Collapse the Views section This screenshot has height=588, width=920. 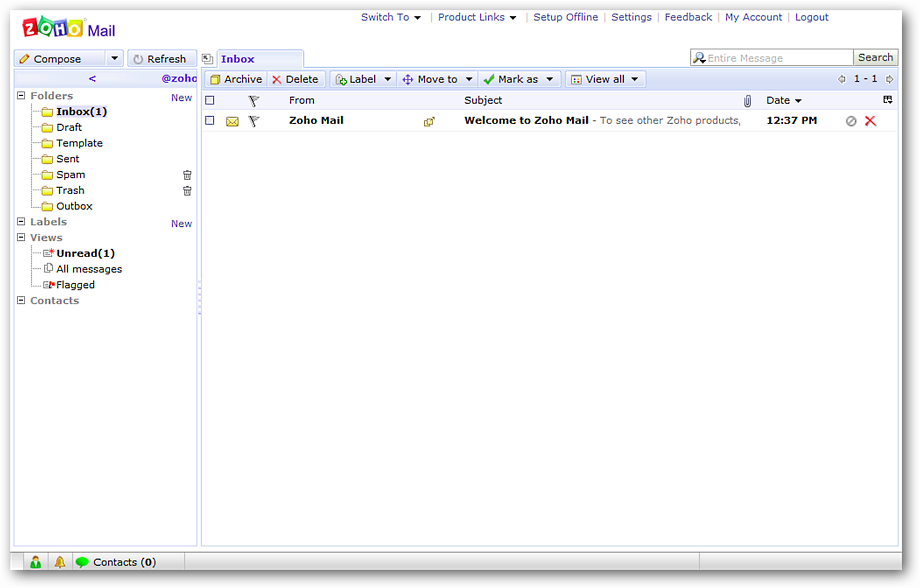[21, 237]
